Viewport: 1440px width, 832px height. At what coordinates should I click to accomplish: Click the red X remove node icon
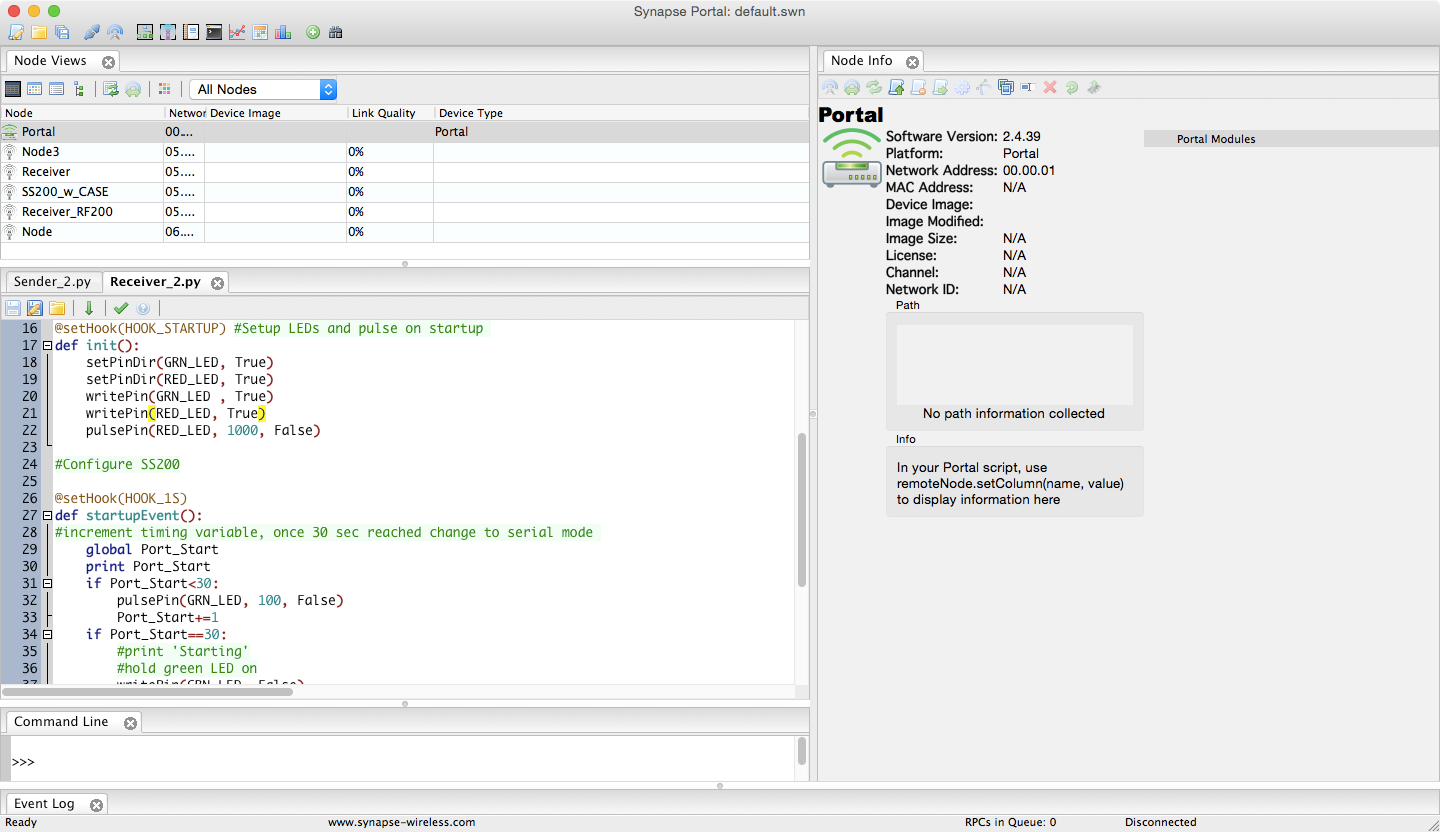coord(1050,88)
